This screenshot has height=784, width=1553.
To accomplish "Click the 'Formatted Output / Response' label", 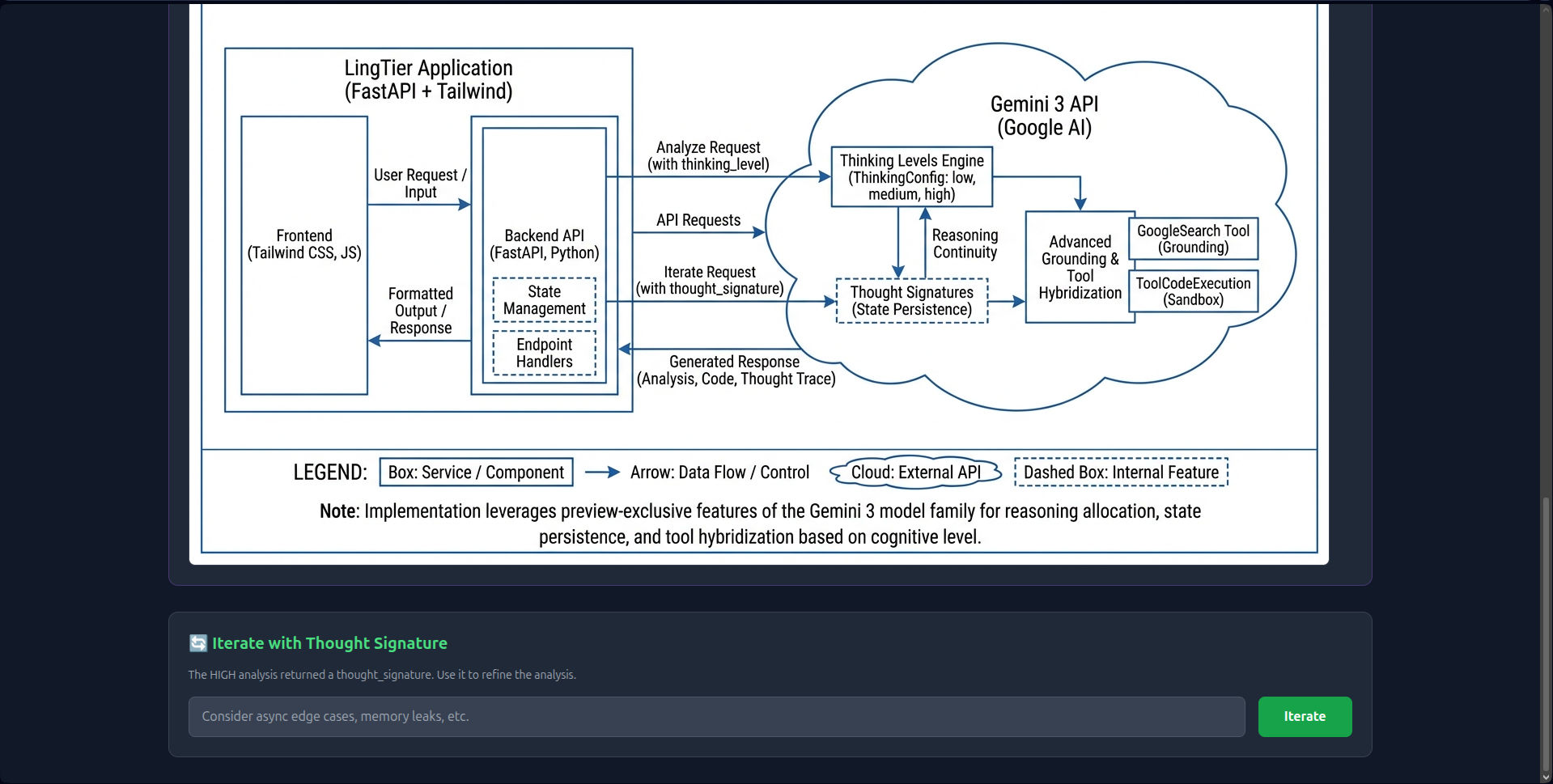I will click(x=421, y=311).
